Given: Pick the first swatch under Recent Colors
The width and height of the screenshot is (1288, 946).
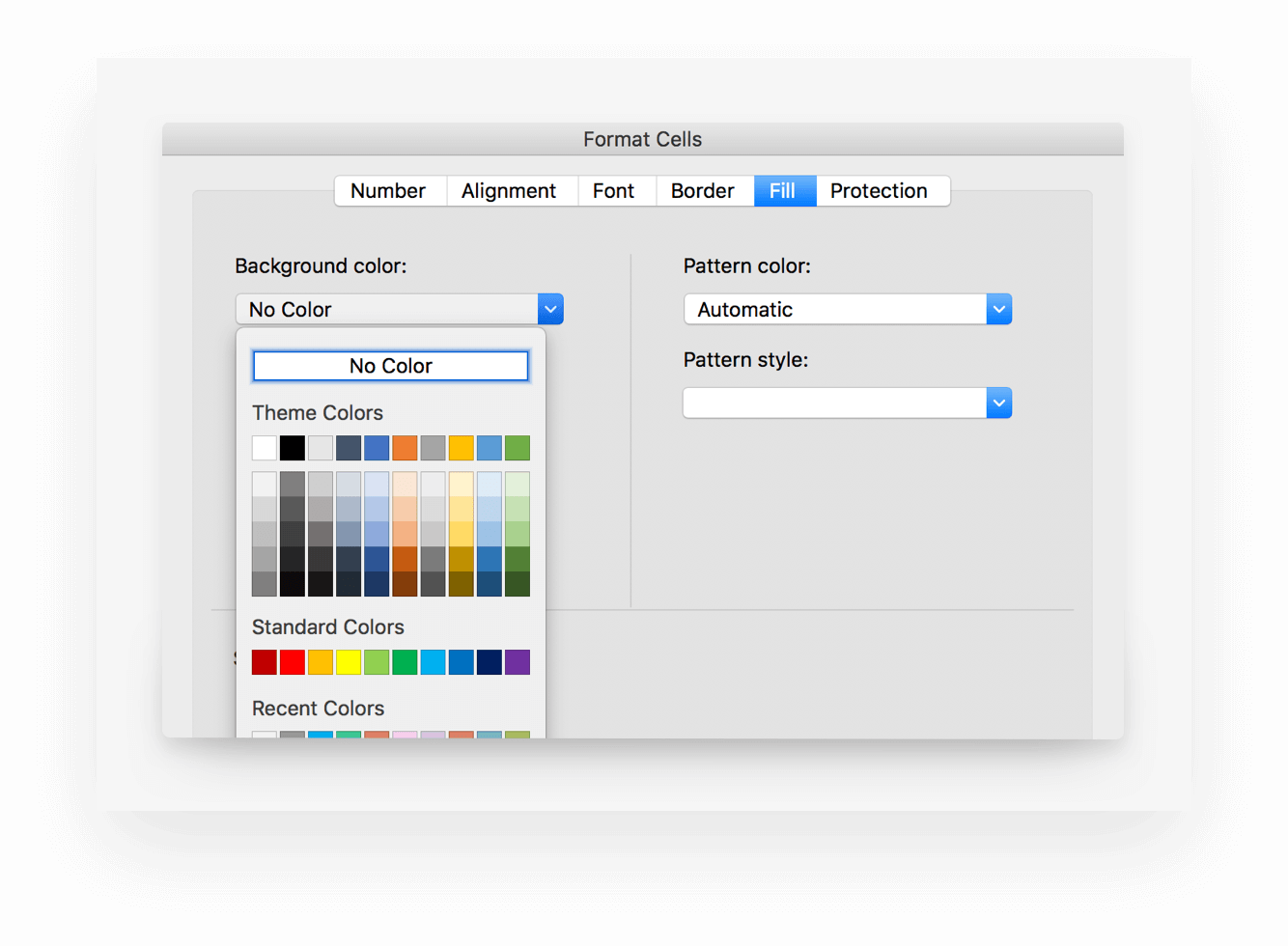Looking at the screenshot, I should (x=264, y=736).
